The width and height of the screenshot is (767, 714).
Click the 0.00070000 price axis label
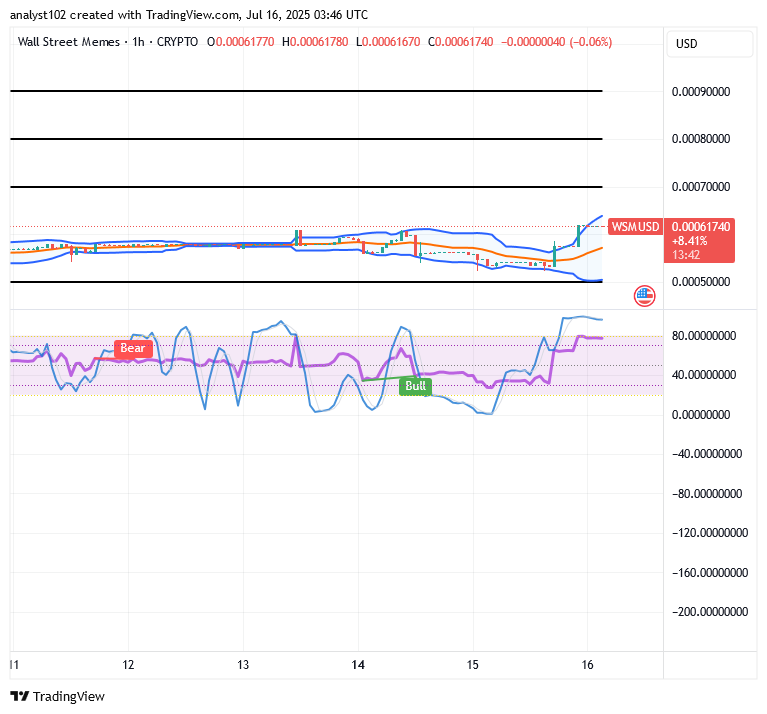tap(700, 187)
